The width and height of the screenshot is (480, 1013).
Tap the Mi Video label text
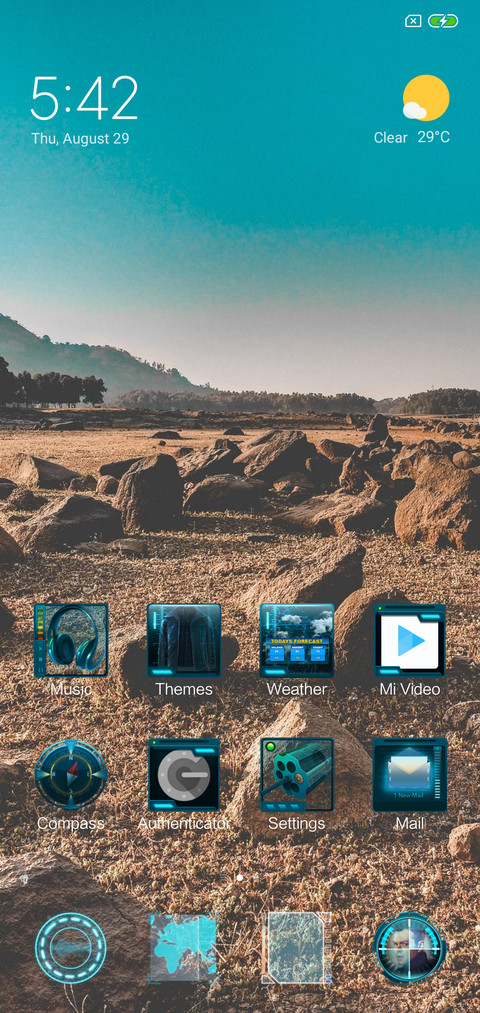click(410, 689)
